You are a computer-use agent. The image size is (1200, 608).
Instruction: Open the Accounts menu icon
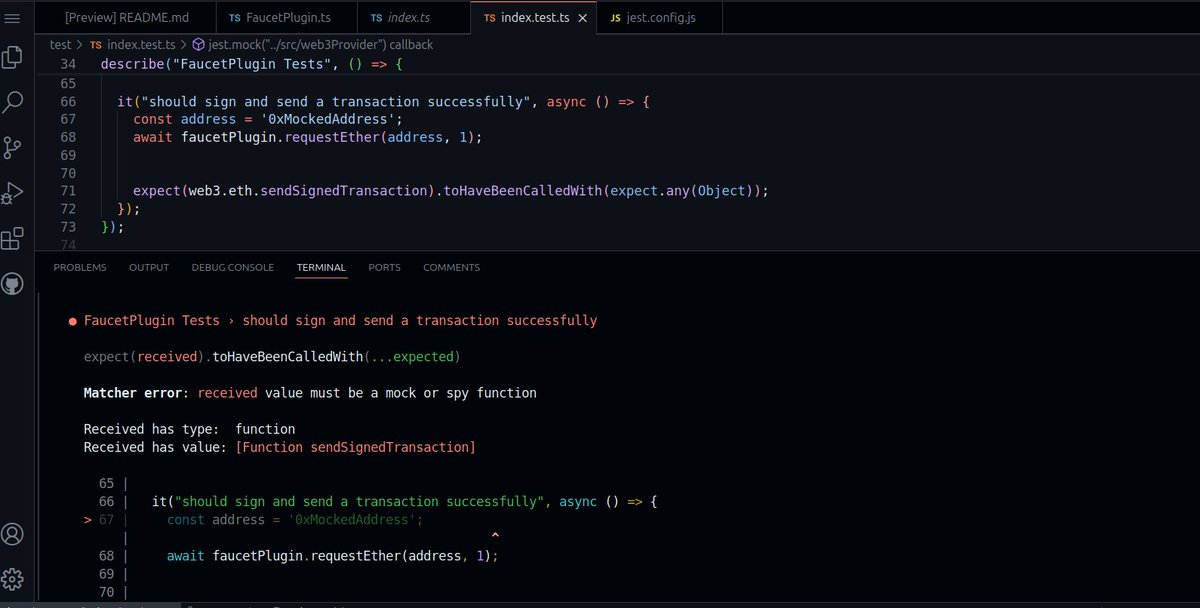pyautogui.click(x=12, y=533)
